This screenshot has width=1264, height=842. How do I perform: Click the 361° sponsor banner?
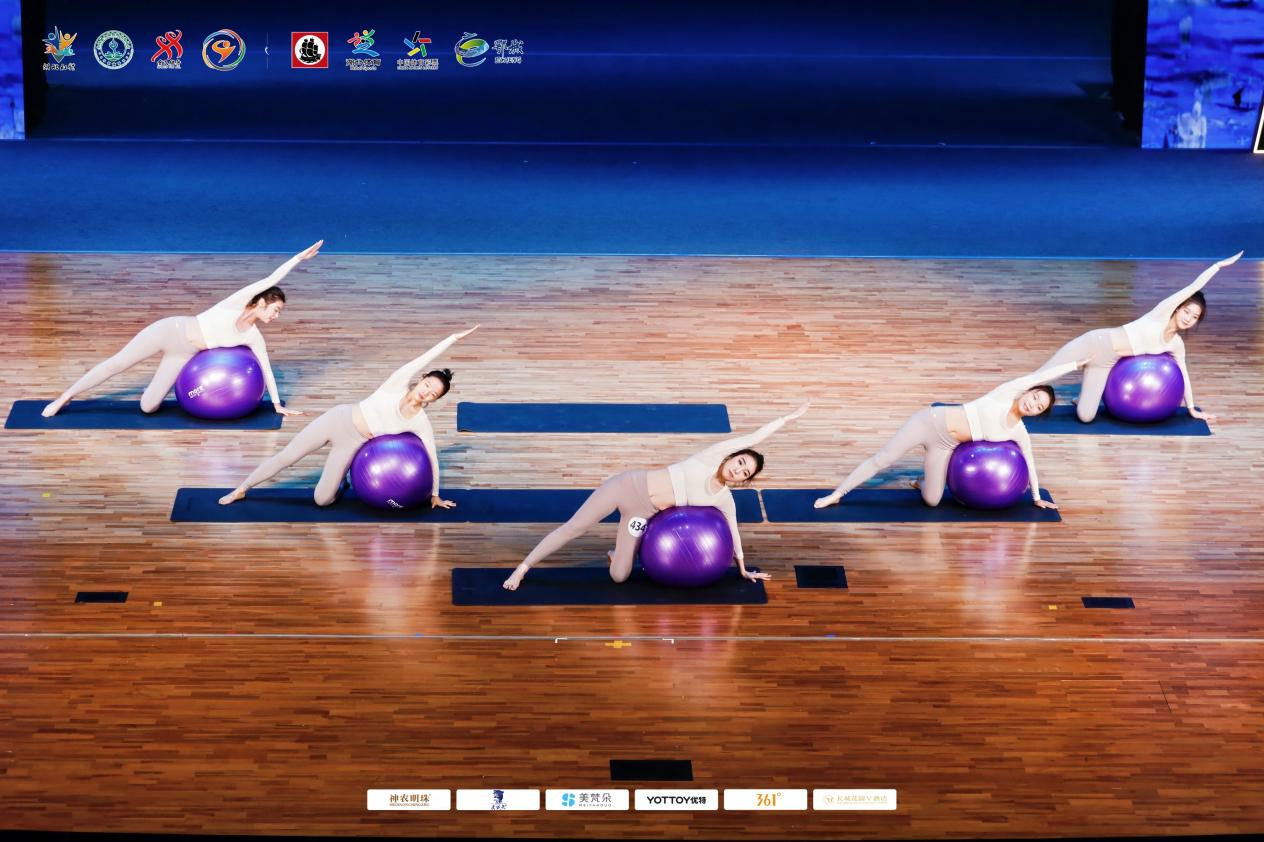765,800
